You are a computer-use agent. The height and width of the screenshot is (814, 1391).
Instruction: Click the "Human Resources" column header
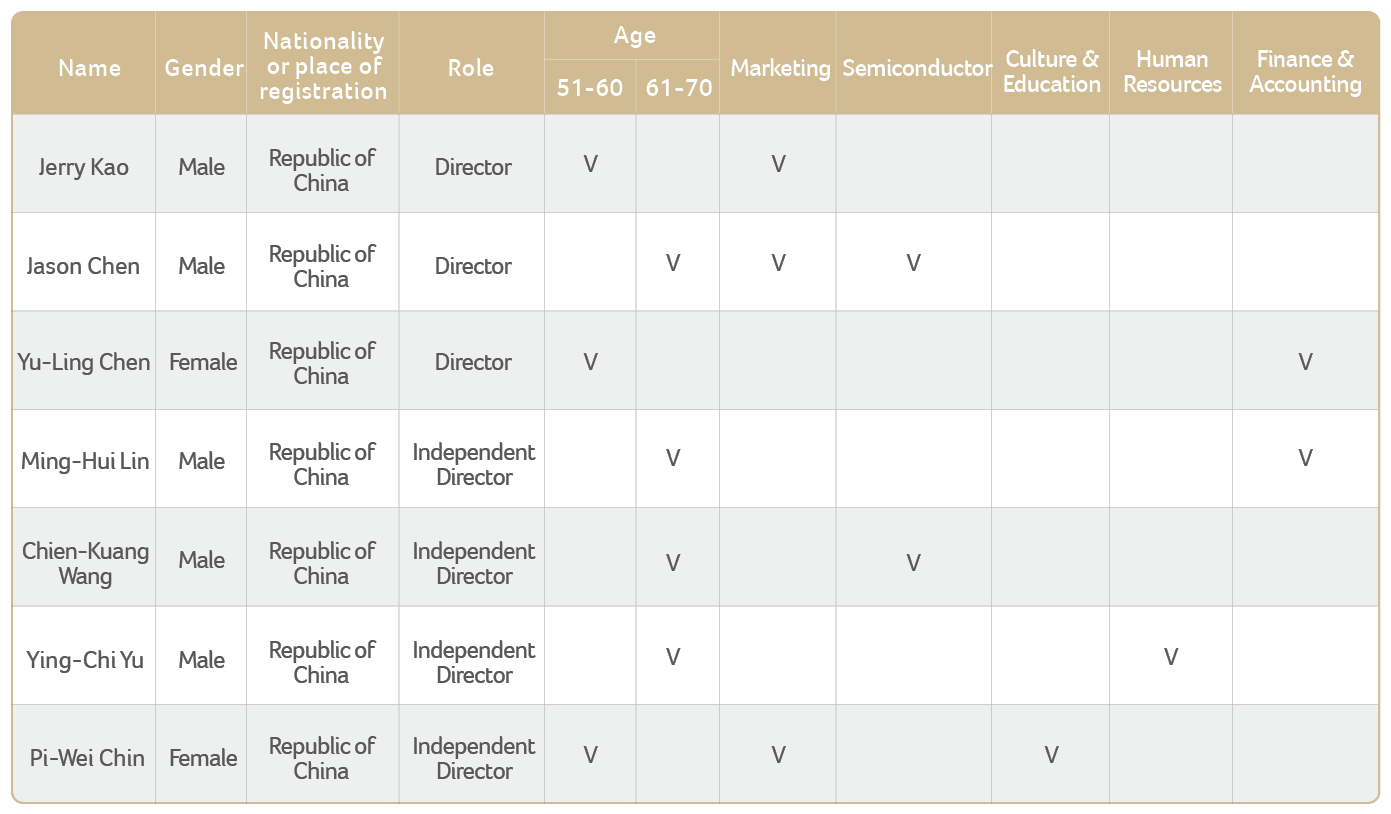click(x=1172, y=71)
